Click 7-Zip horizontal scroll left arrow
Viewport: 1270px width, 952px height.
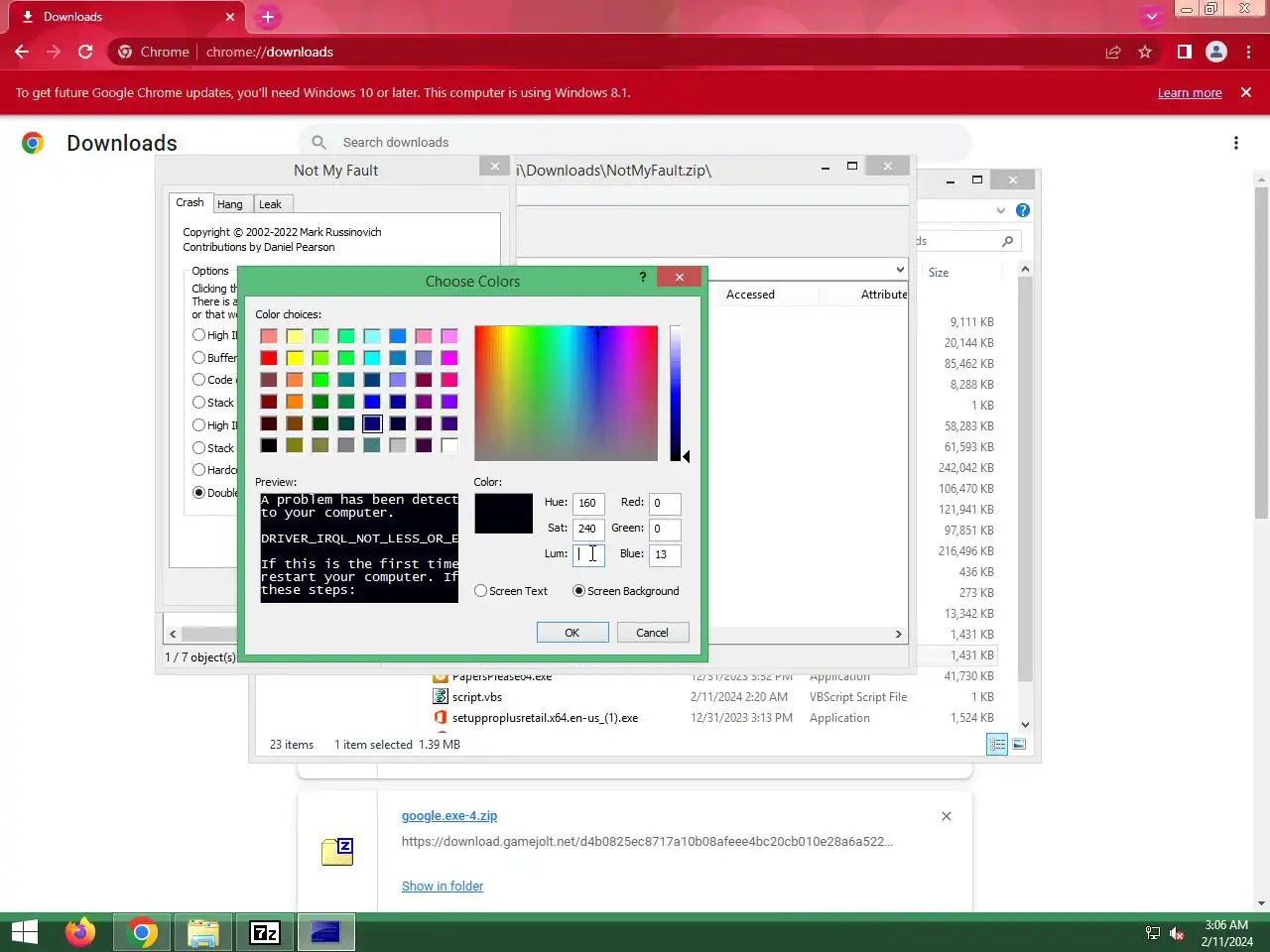(x=173, y=634)
